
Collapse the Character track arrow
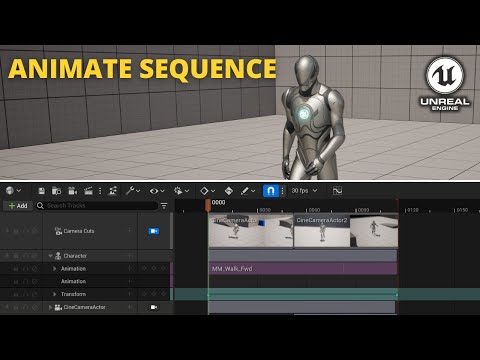point(50,256)
